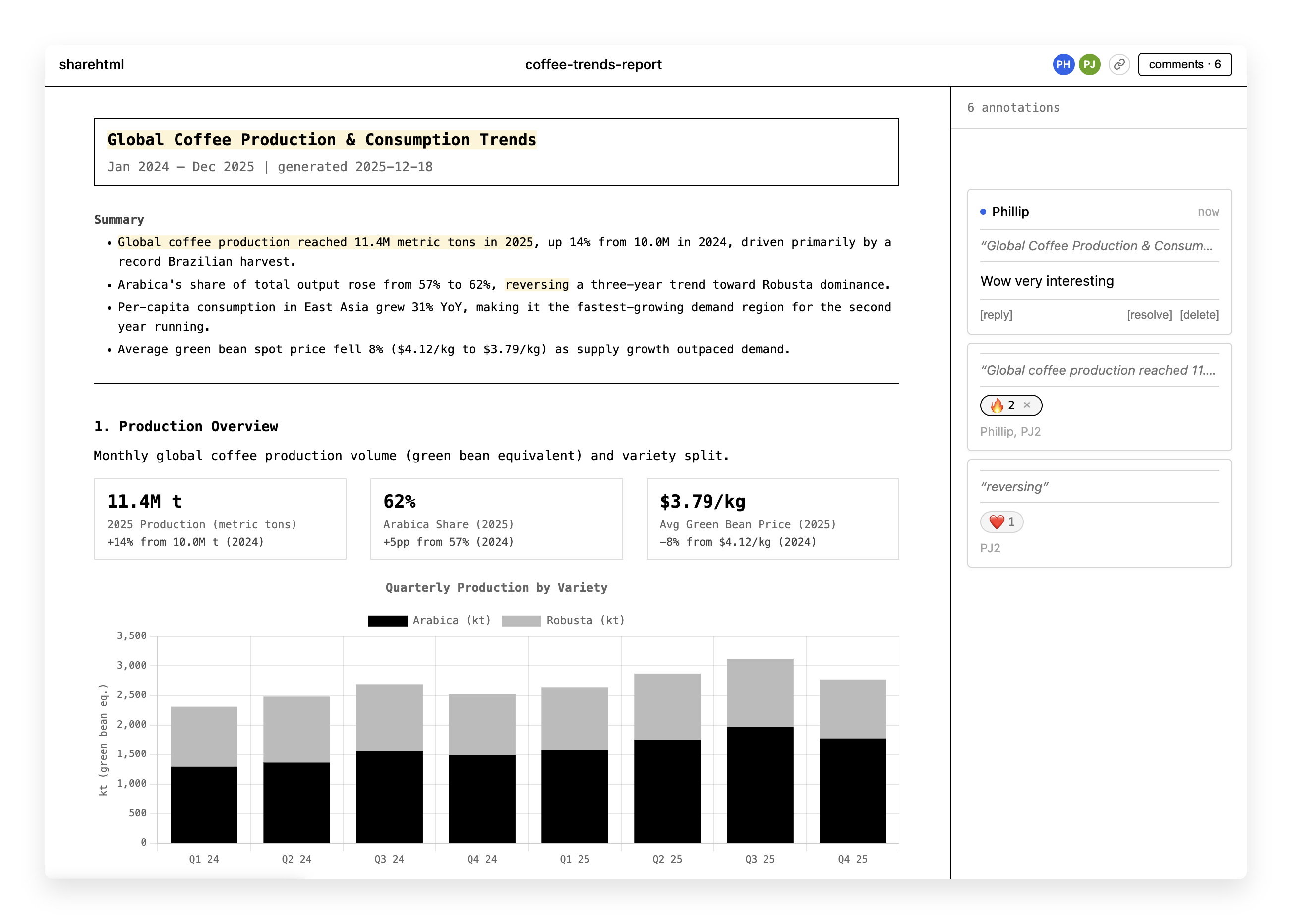Click the Q3 25 stacked bar

click(760, 751)
